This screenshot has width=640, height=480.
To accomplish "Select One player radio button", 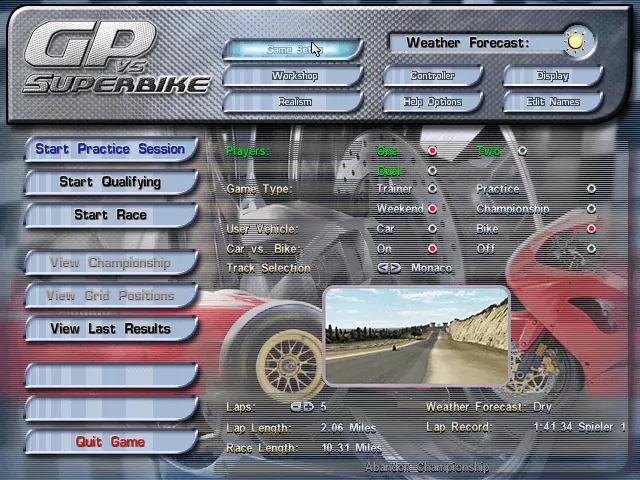I will (432, 151).
